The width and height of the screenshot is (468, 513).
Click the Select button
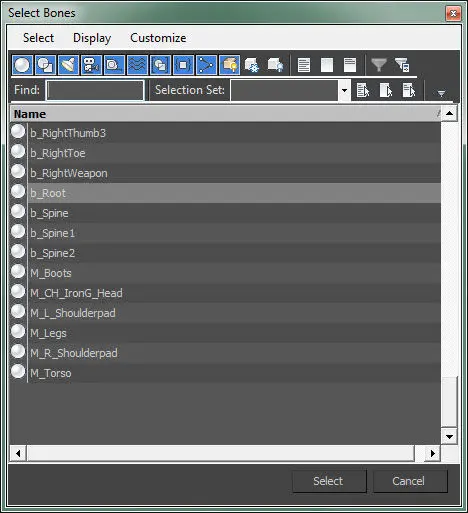tap(329, 481)
